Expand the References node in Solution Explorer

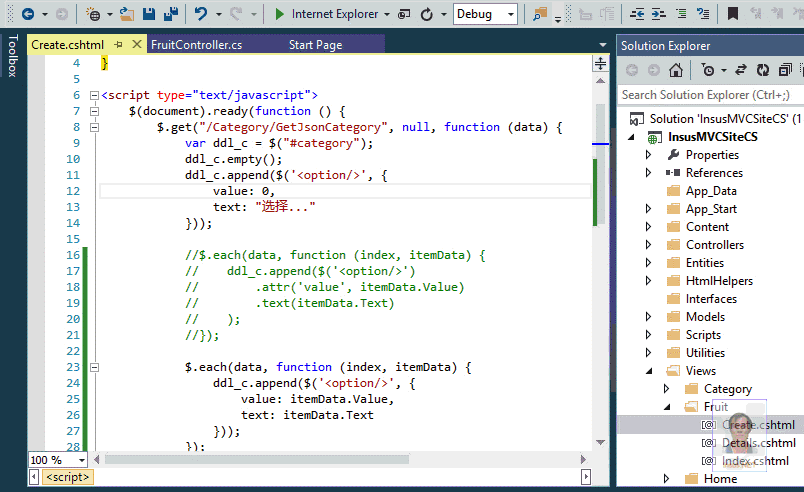648,173
